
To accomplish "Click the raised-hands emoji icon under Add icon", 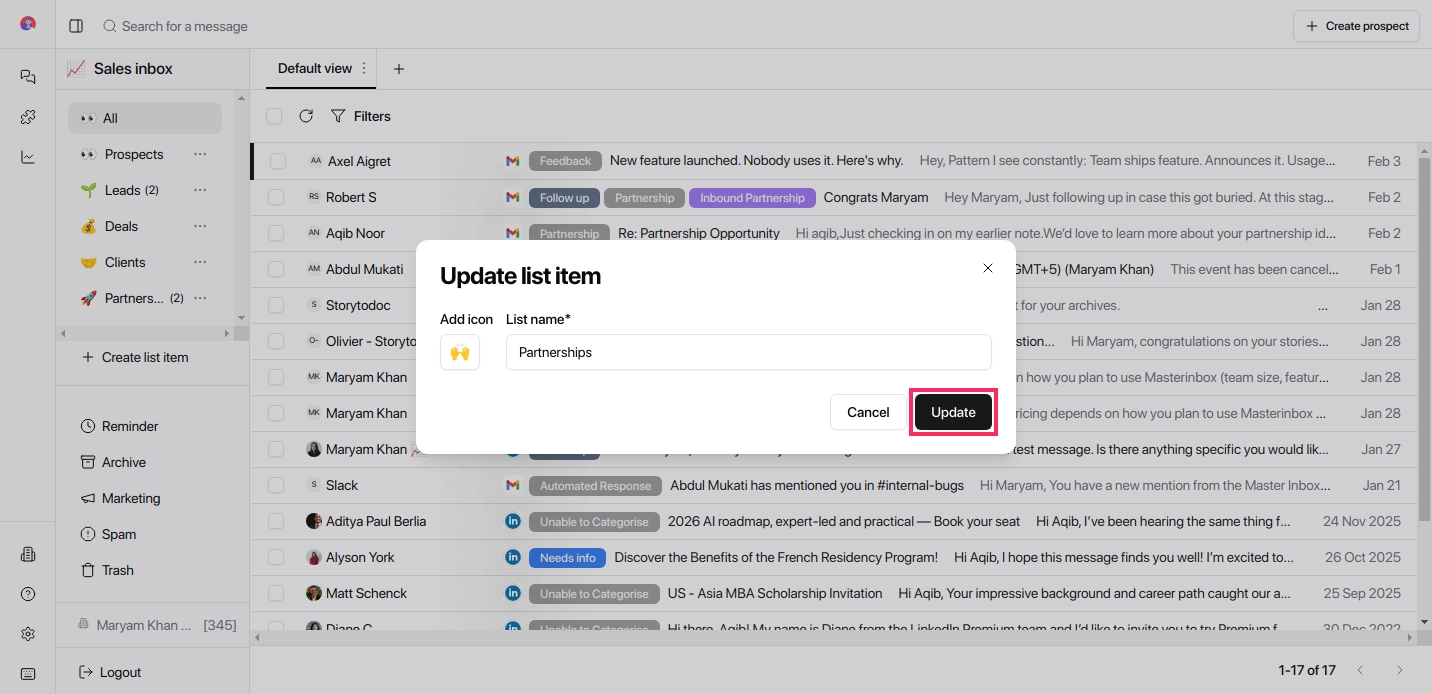I will (x=460, y=352).
